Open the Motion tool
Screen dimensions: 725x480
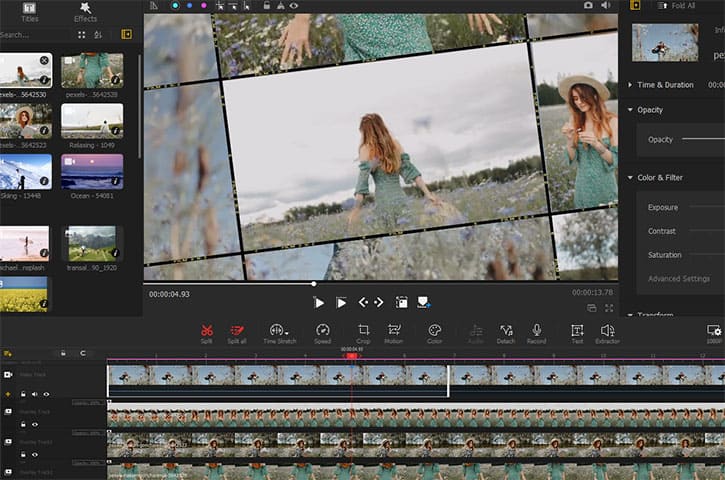pos(394,330)
